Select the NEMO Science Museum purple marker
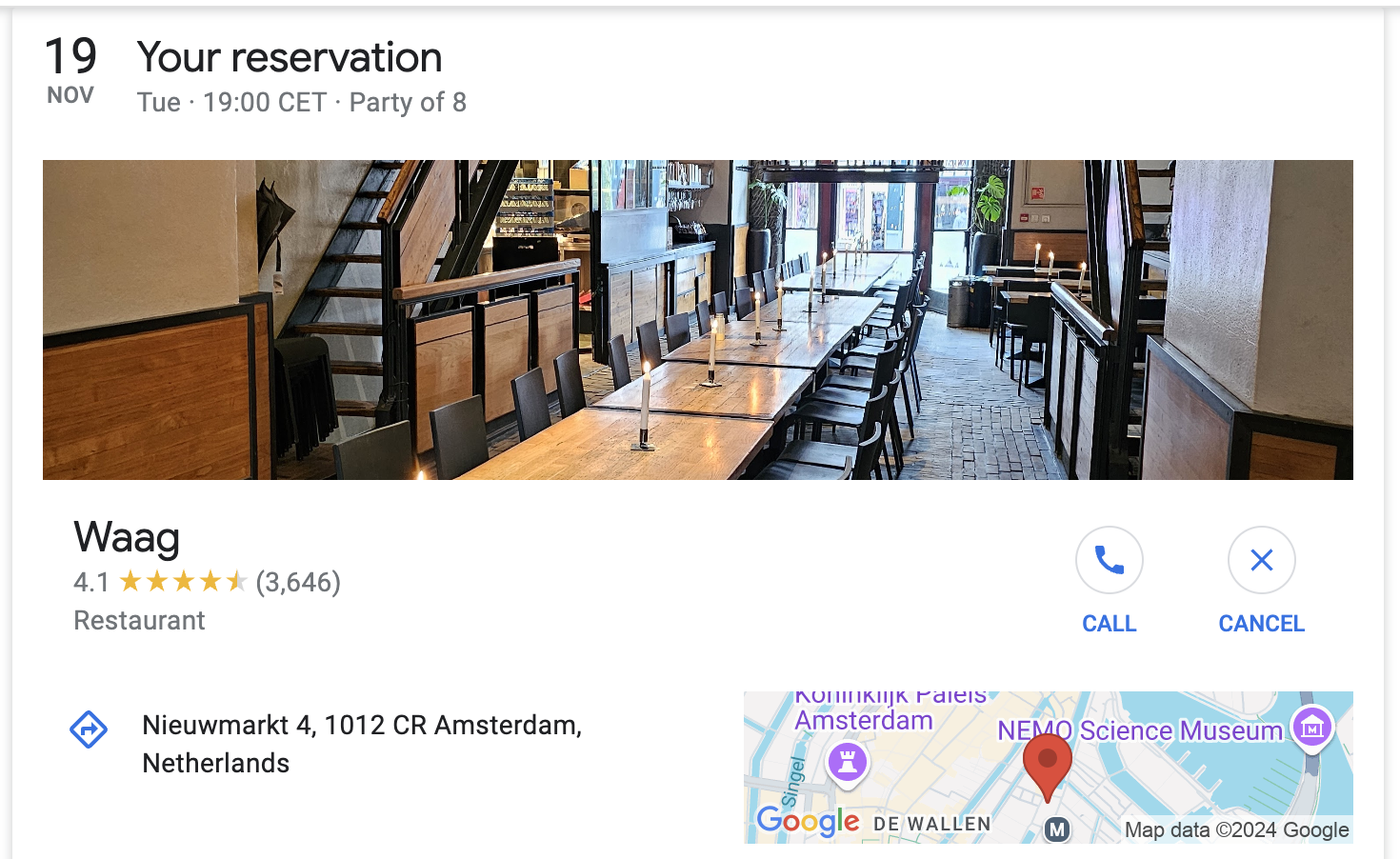 (x=1312, y=729)
